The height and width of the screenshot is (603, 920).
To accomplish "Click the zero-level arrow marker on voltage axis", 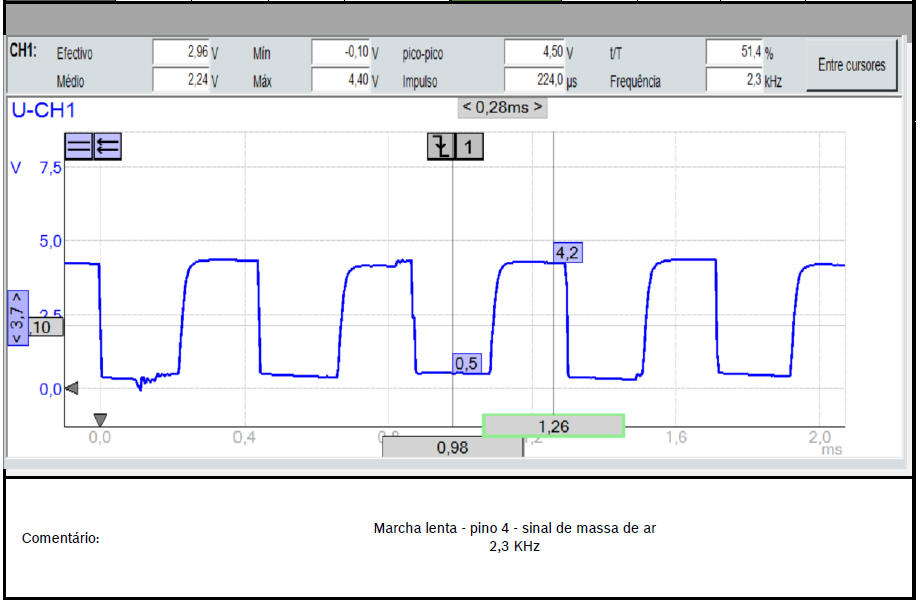I will click(x=71, y=389).
